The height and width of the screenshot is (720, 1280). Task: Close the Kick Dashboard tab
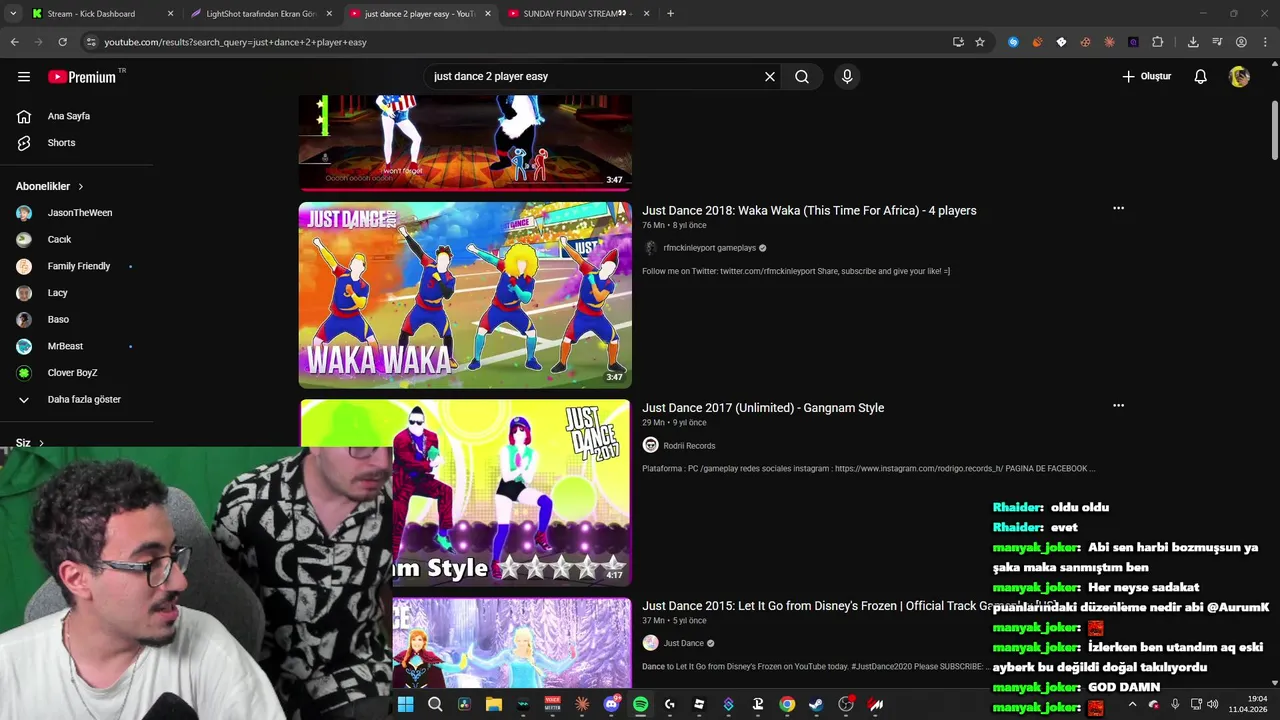(x=170, y=14)
